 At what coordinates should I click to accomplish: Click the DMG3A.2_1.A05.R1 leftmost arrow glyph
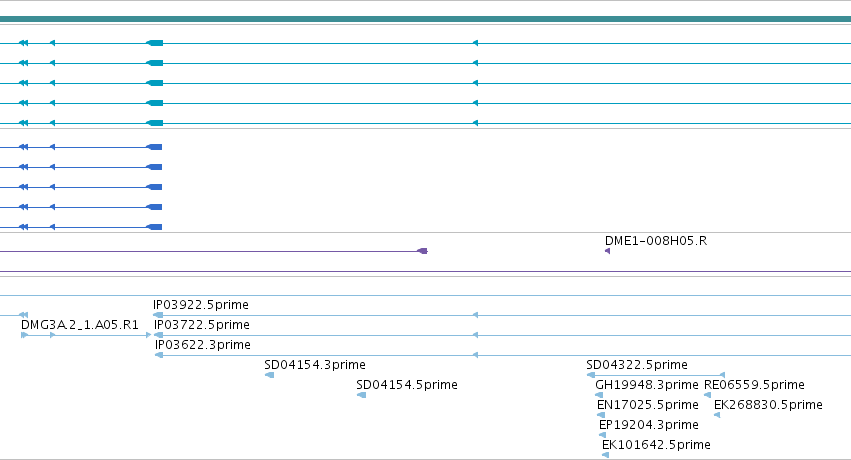point(24,335)
